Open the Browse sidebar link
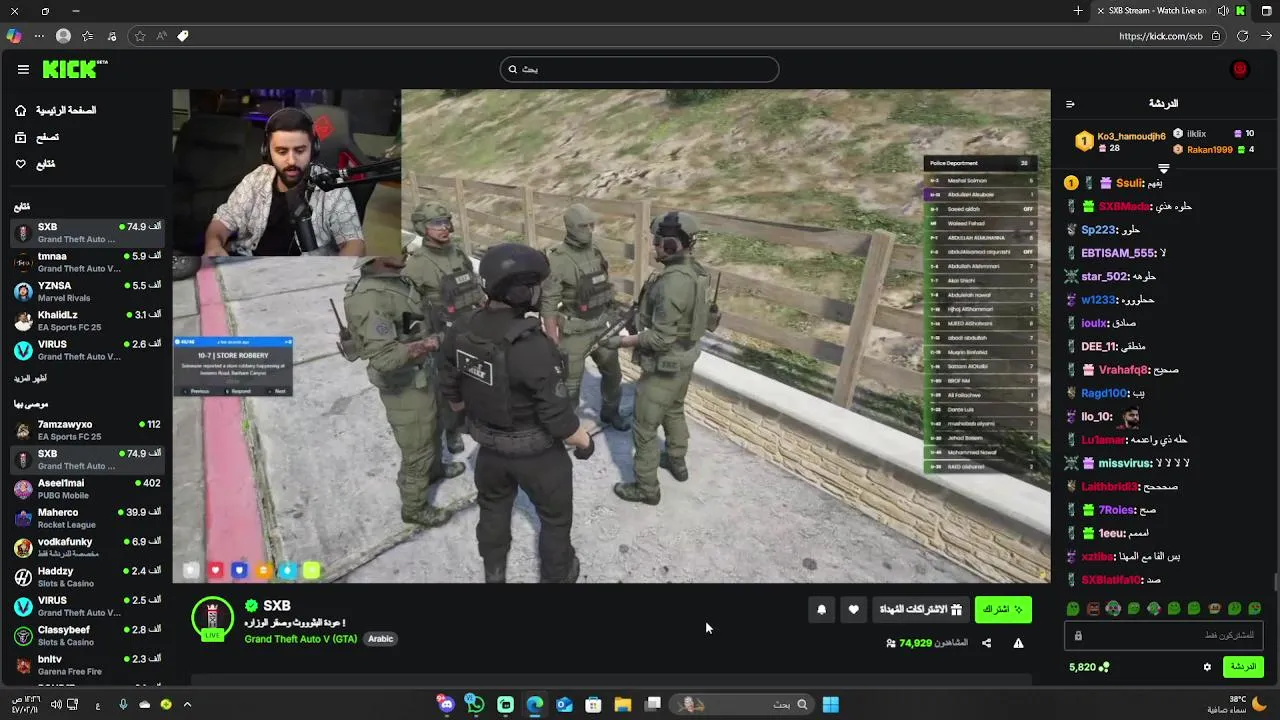The image size is (1280, 720). 37,137
